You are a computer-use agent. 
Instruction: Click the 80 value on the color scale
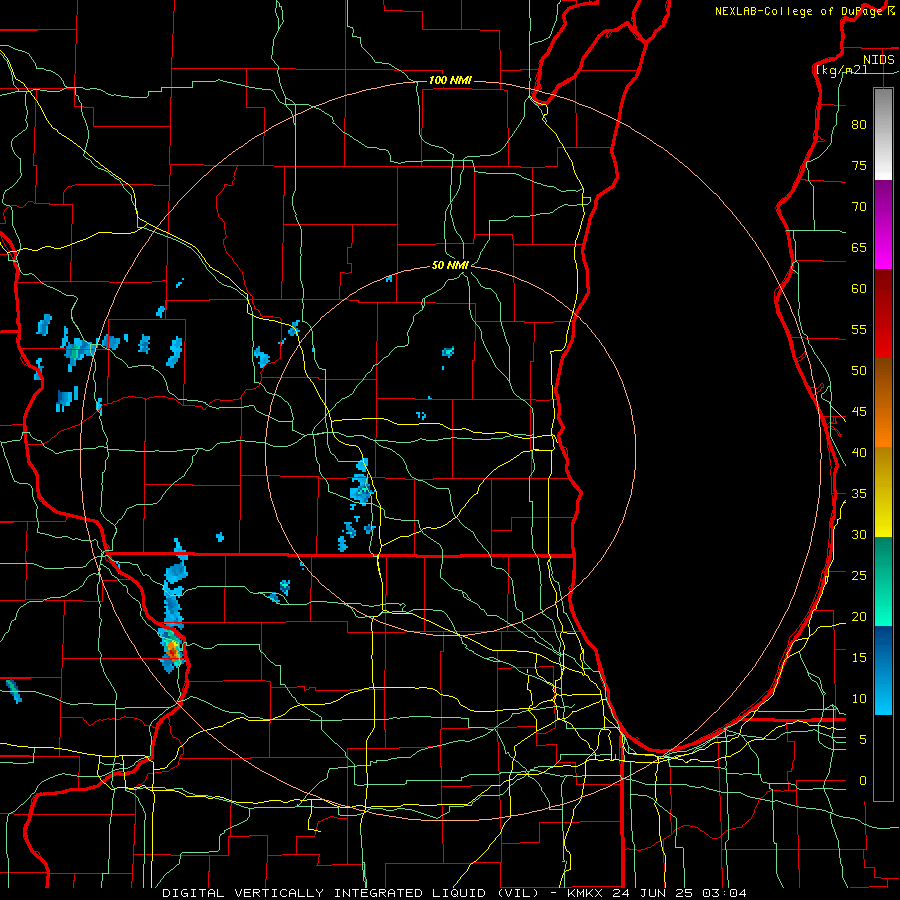(x=859, y=125)
